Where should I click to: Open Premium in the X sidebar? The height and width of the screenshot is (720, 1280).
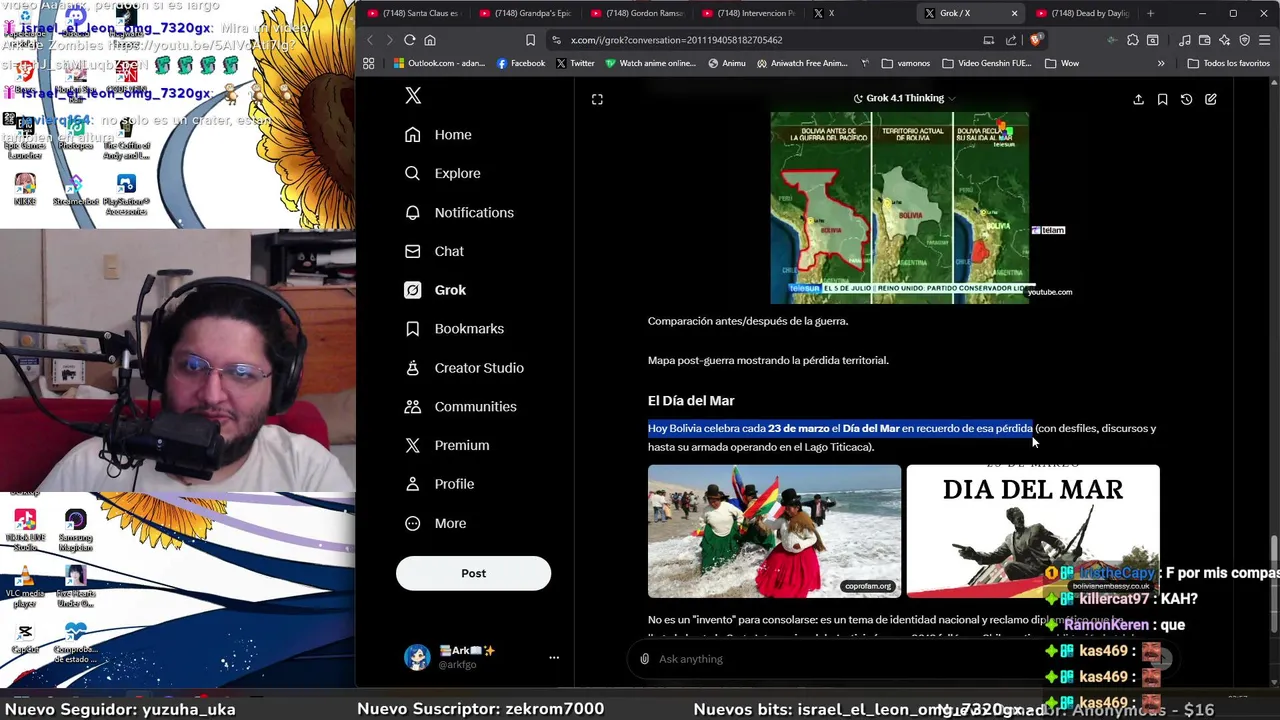[446, 445]
